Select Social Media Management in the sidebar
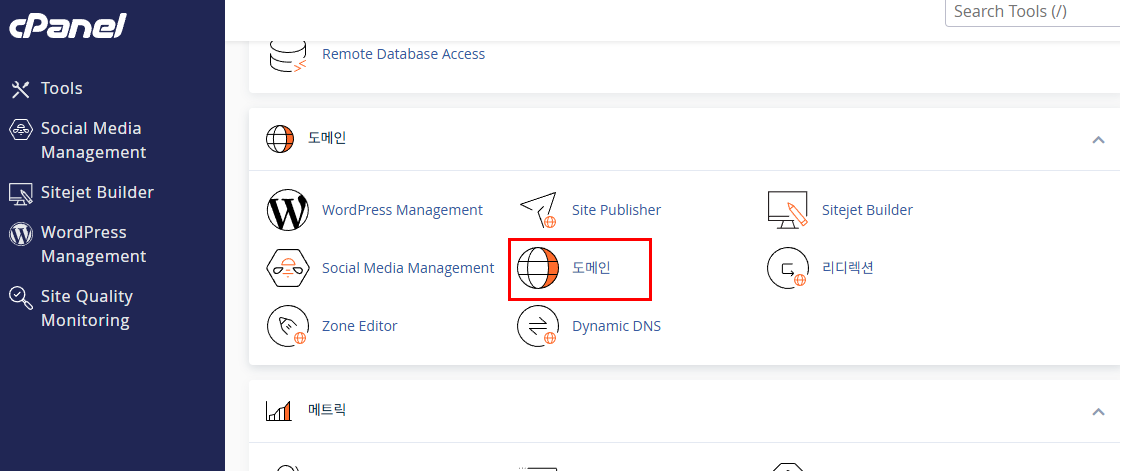Image resolution: width=1125 pixels, height=471 pixels. 92,140
